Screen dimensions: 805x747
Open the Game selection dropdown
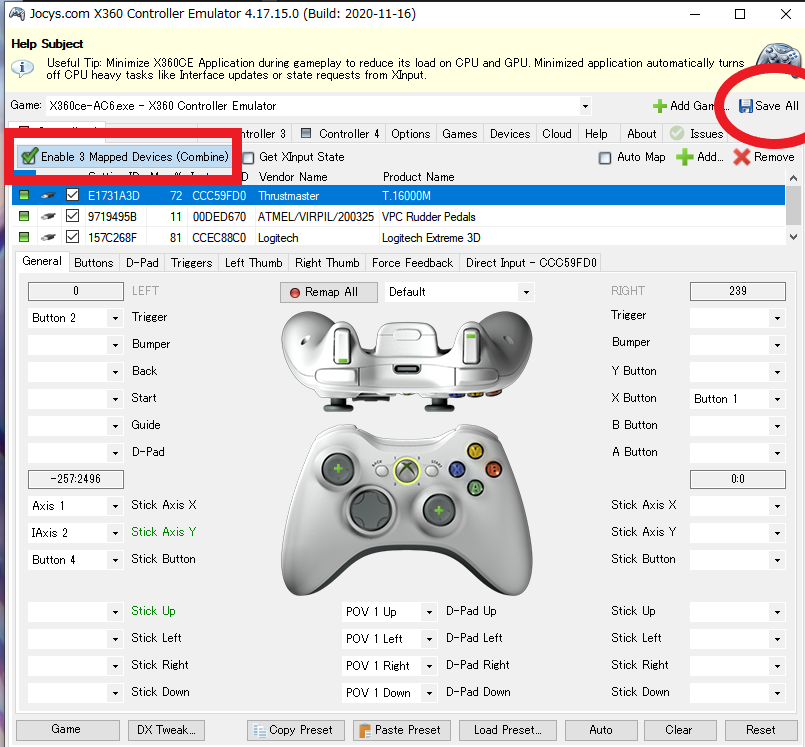[585, 106]
